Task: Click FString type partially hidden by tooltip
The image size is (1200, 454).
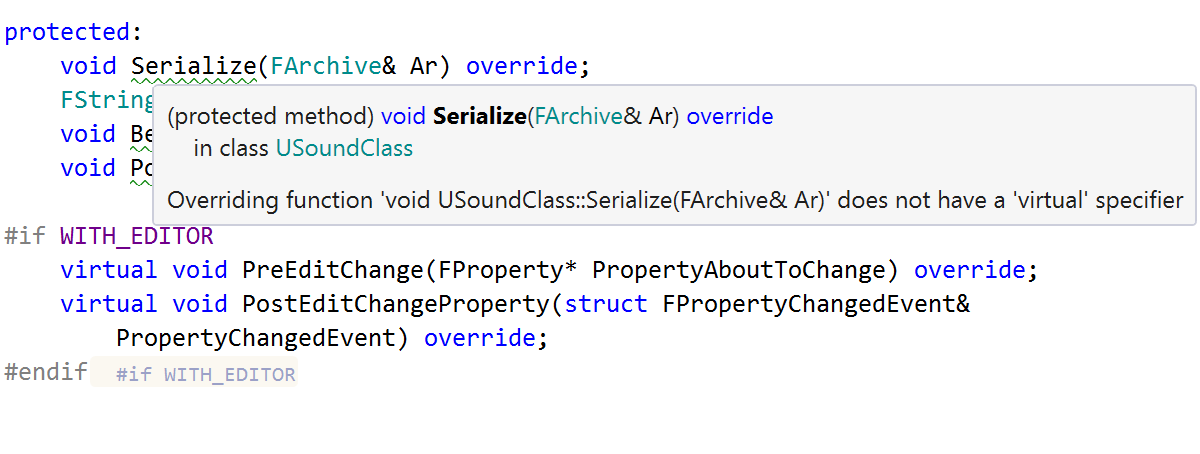Action: [104, 100]
